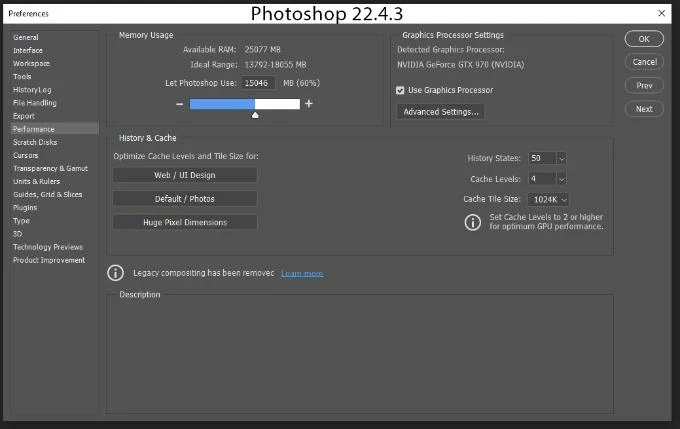Click the Cancel button
The image size is (680, 429).
point(644,62)
